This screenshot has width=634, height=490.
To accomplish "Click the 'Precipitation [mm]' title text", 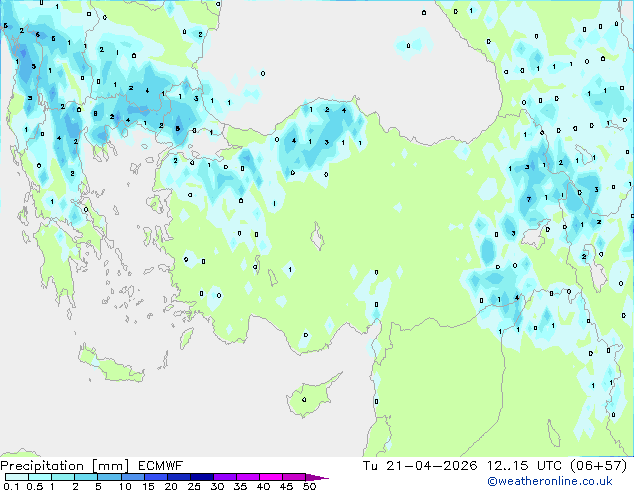I will 65,466.
